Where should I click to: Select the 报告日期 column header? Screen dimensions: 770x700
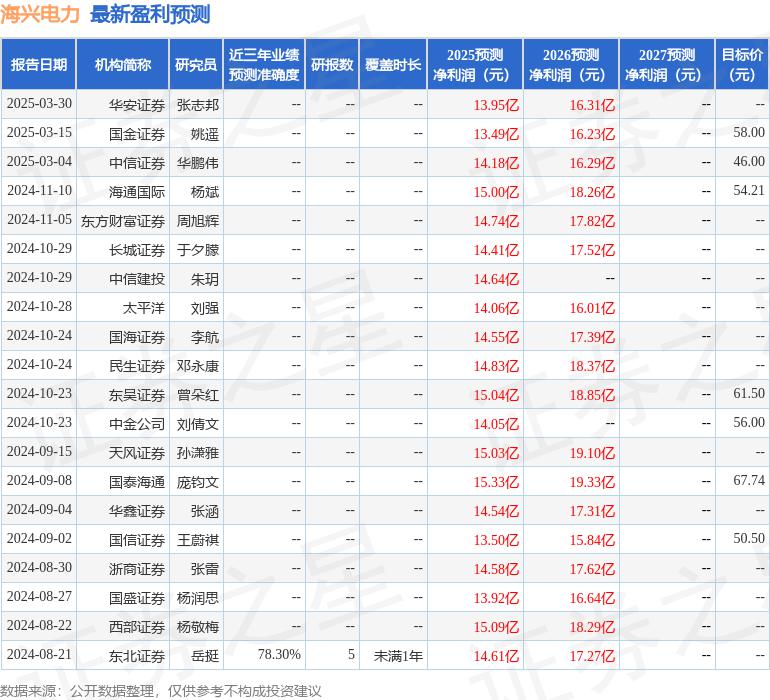[39, 64]
